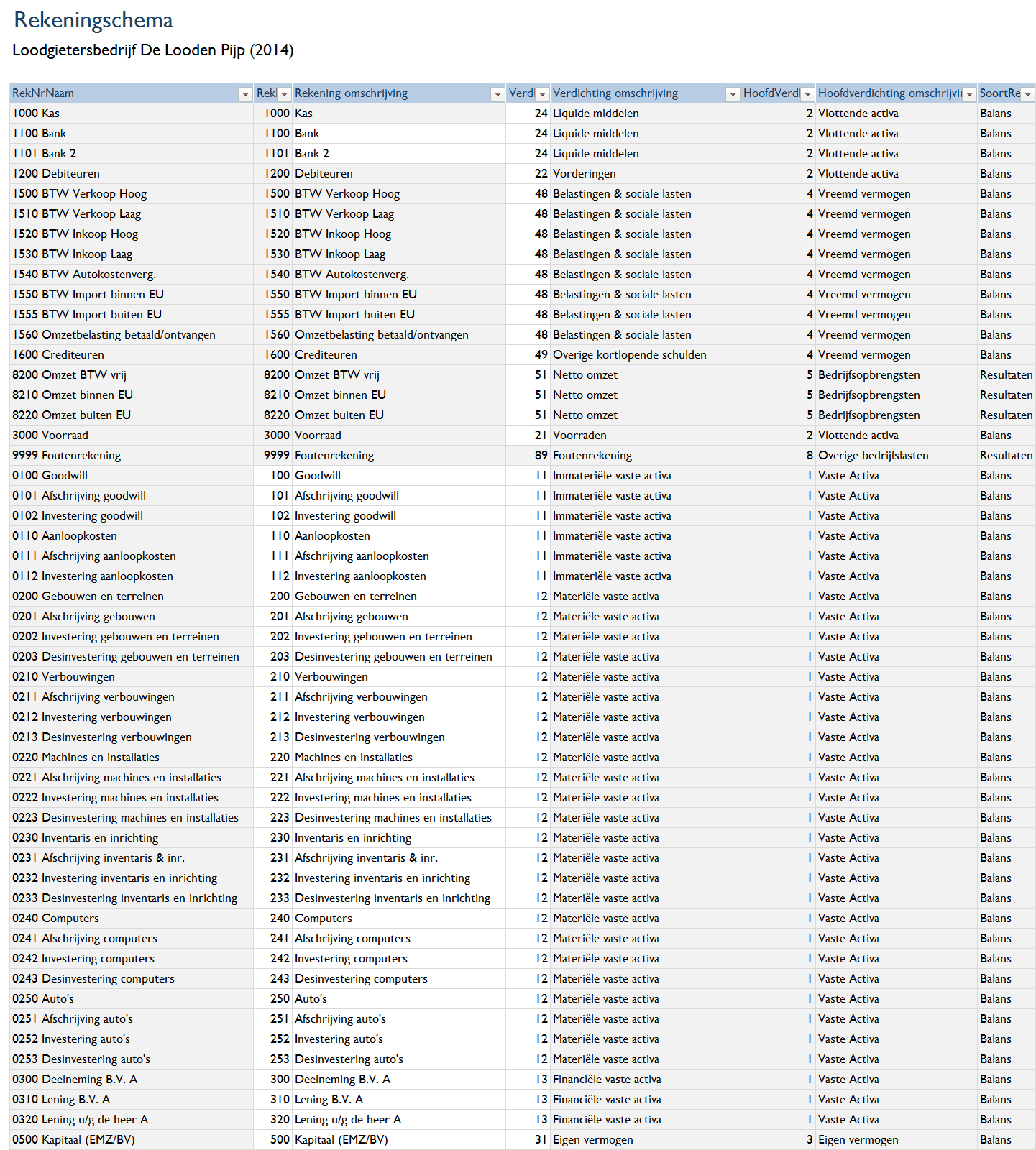
Task: Select the Rekeningschema title heading
Action: [93, 20]
